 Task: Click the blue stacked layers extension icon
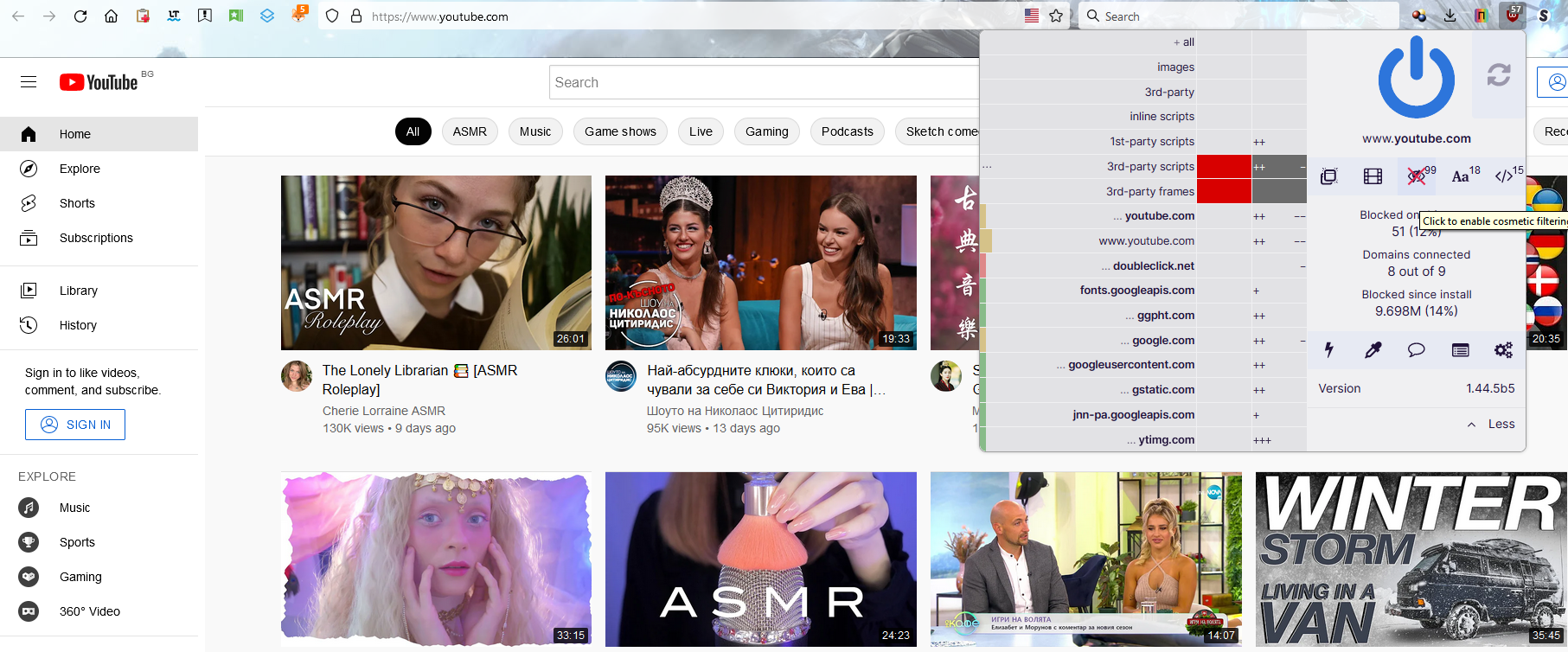click(267, 16)
